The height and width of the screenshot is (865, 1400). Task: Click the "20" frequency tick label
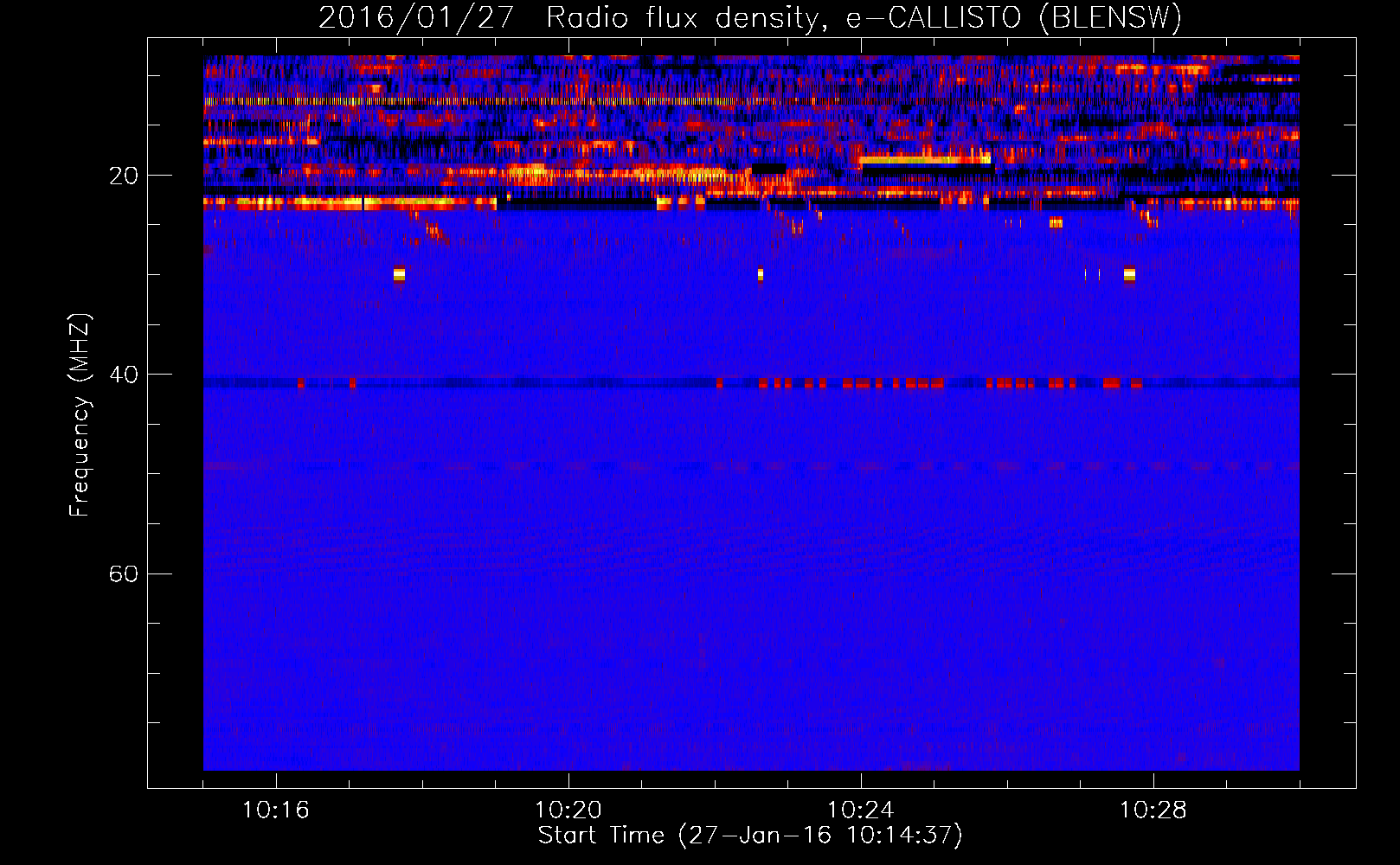click(124, 176)
